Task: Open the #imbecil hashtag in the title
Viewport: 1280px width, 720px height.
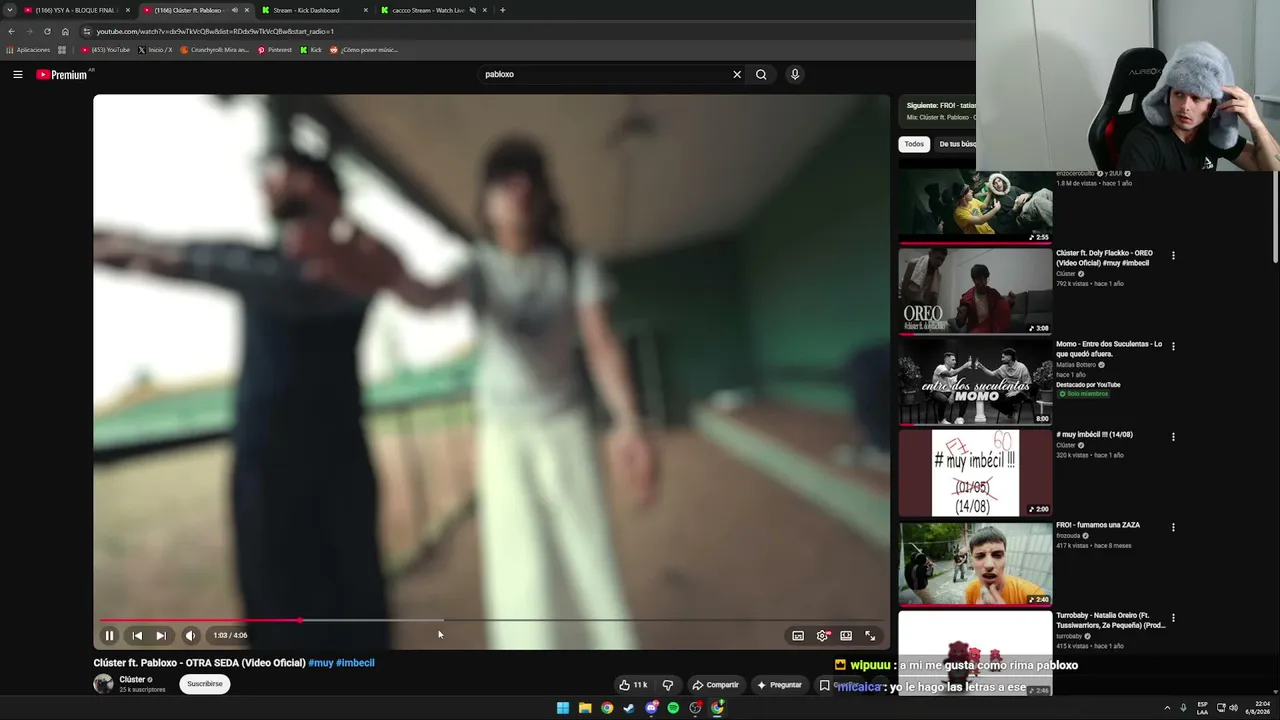Action: (x=355, y=663)
